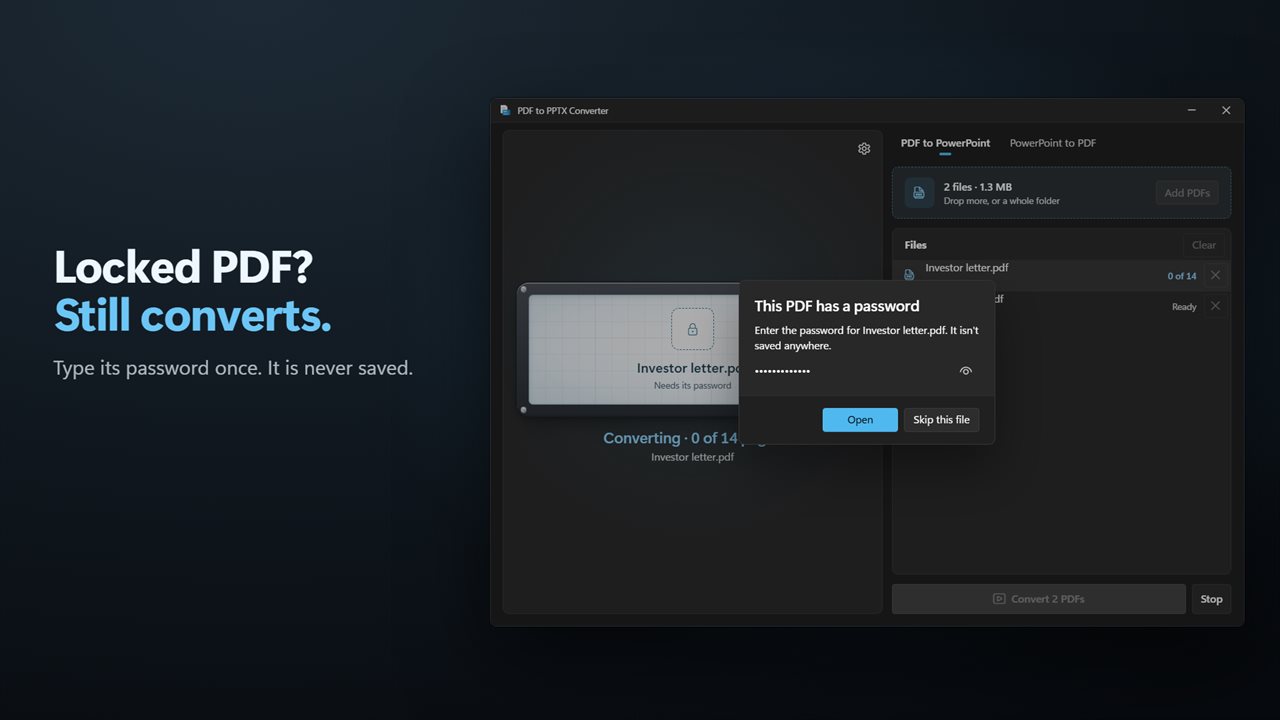
Task: Stop the conversion
Action: [x=1211, y=599]
